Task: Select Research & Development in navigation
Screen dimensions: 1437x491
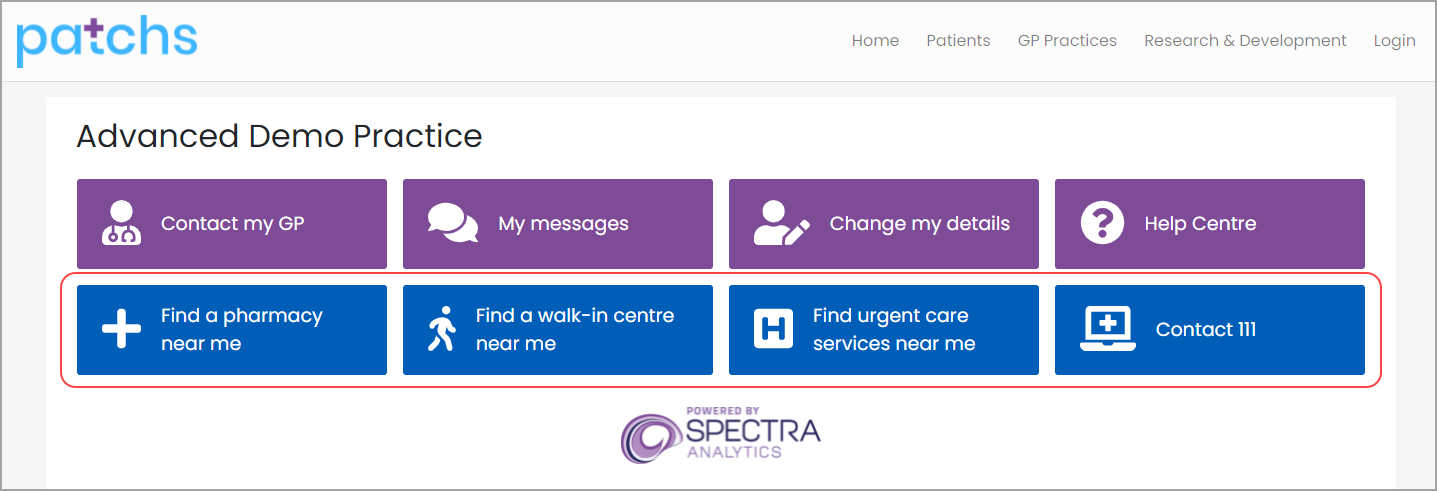Action: [x=1245, y=41]
